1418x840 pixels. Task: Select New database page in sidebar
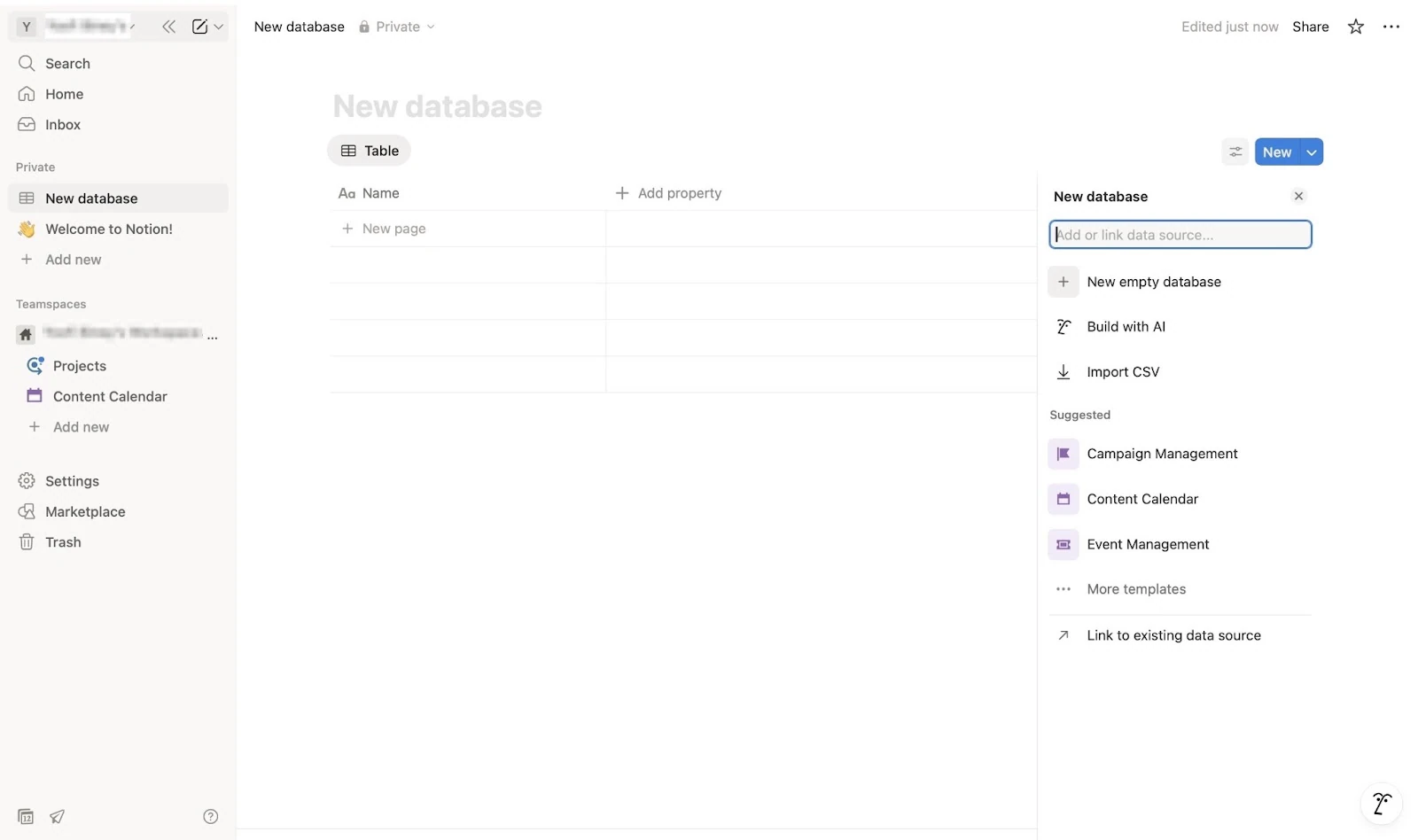coord(118,198)
